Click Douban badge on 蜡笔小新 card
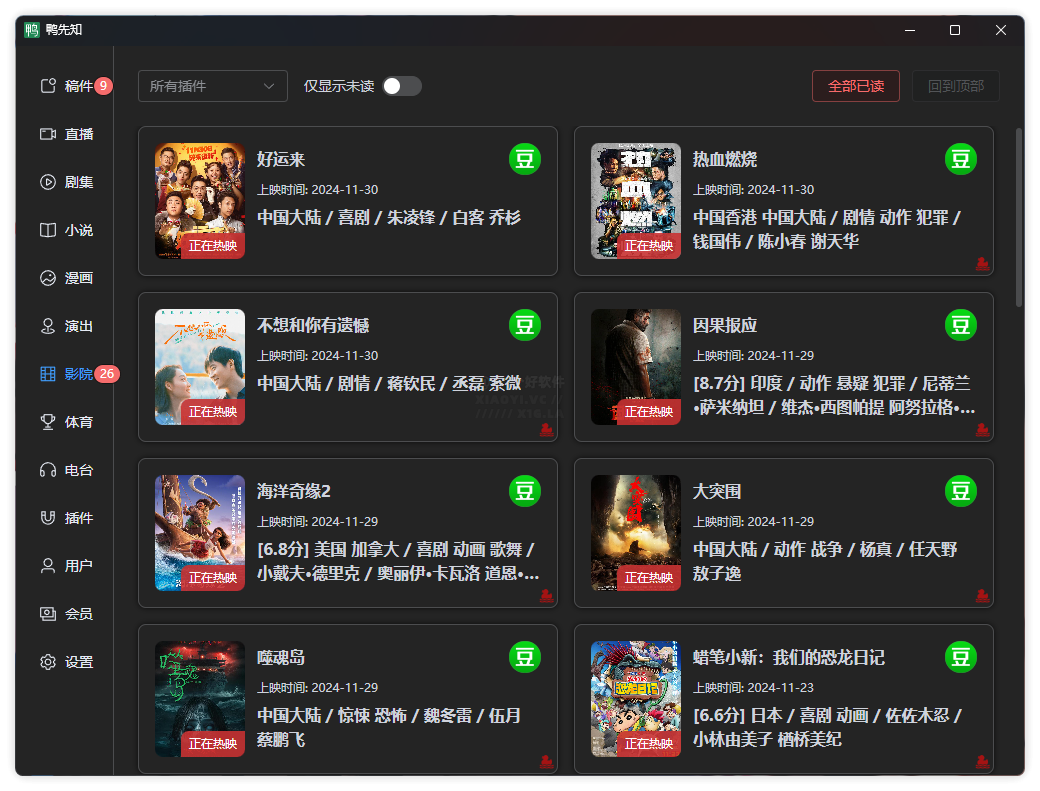This screenshot has height=791, width=1040. (960, 657)
